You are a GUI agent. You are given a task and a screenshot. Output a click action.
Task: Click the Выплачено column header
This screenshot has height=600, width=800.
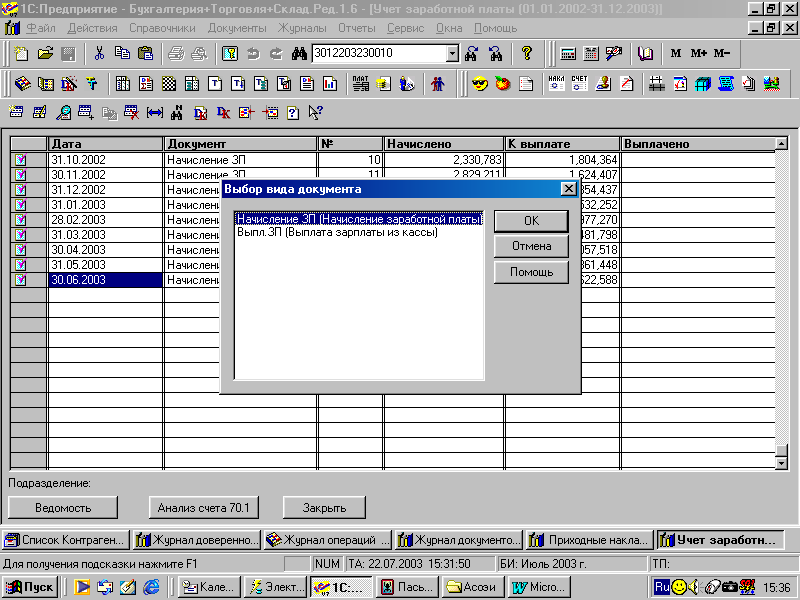[698, 144]
